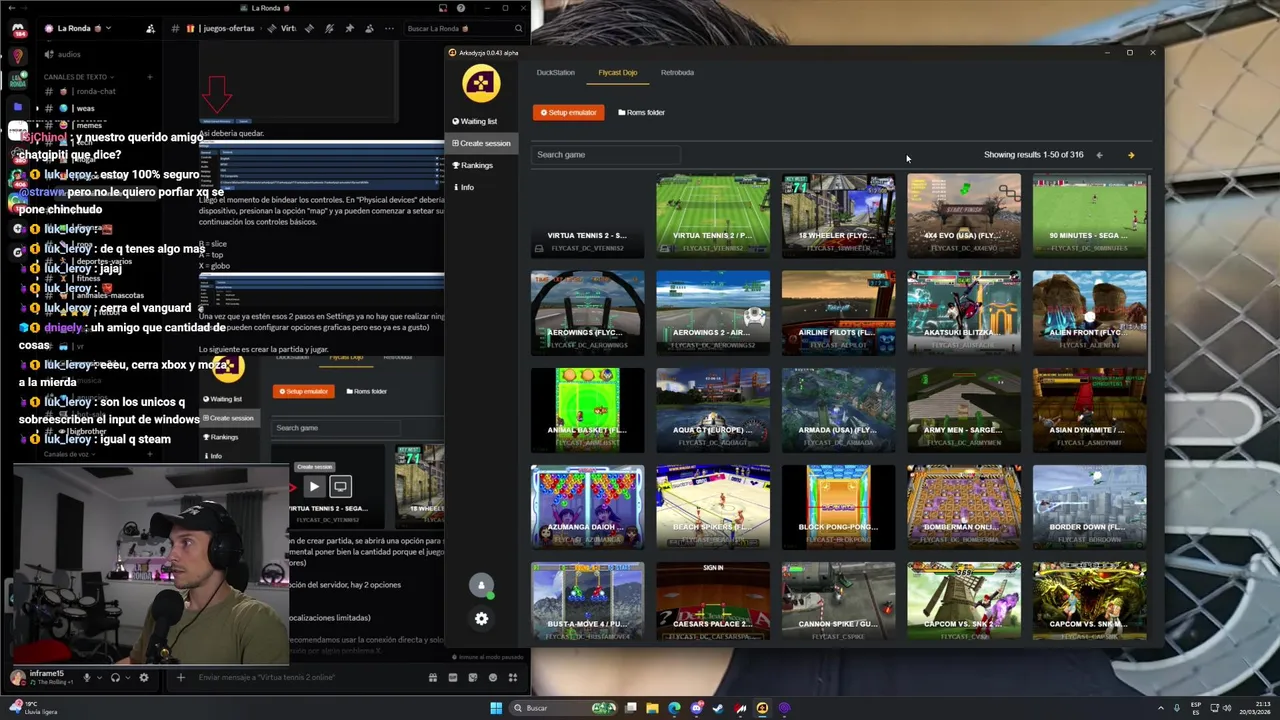Expand microphone options arrow in Discord
Screen dimensions: 1280x720
coord(100,677)
